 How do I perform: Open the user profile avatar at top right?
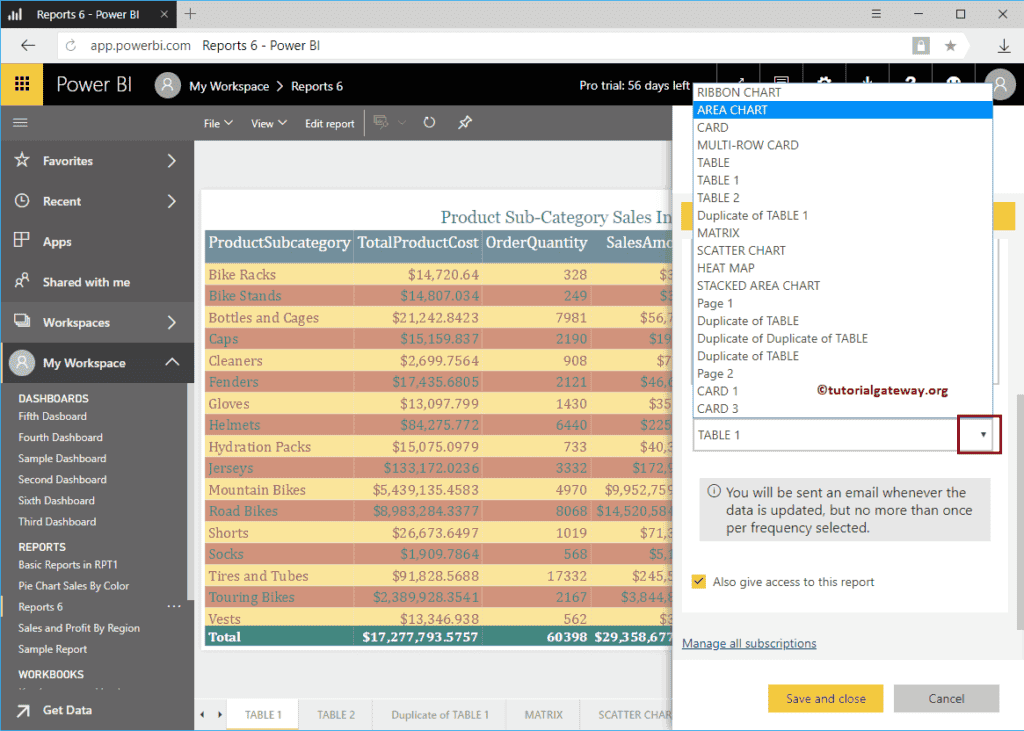pyautogui.click(x=999, y=85)
